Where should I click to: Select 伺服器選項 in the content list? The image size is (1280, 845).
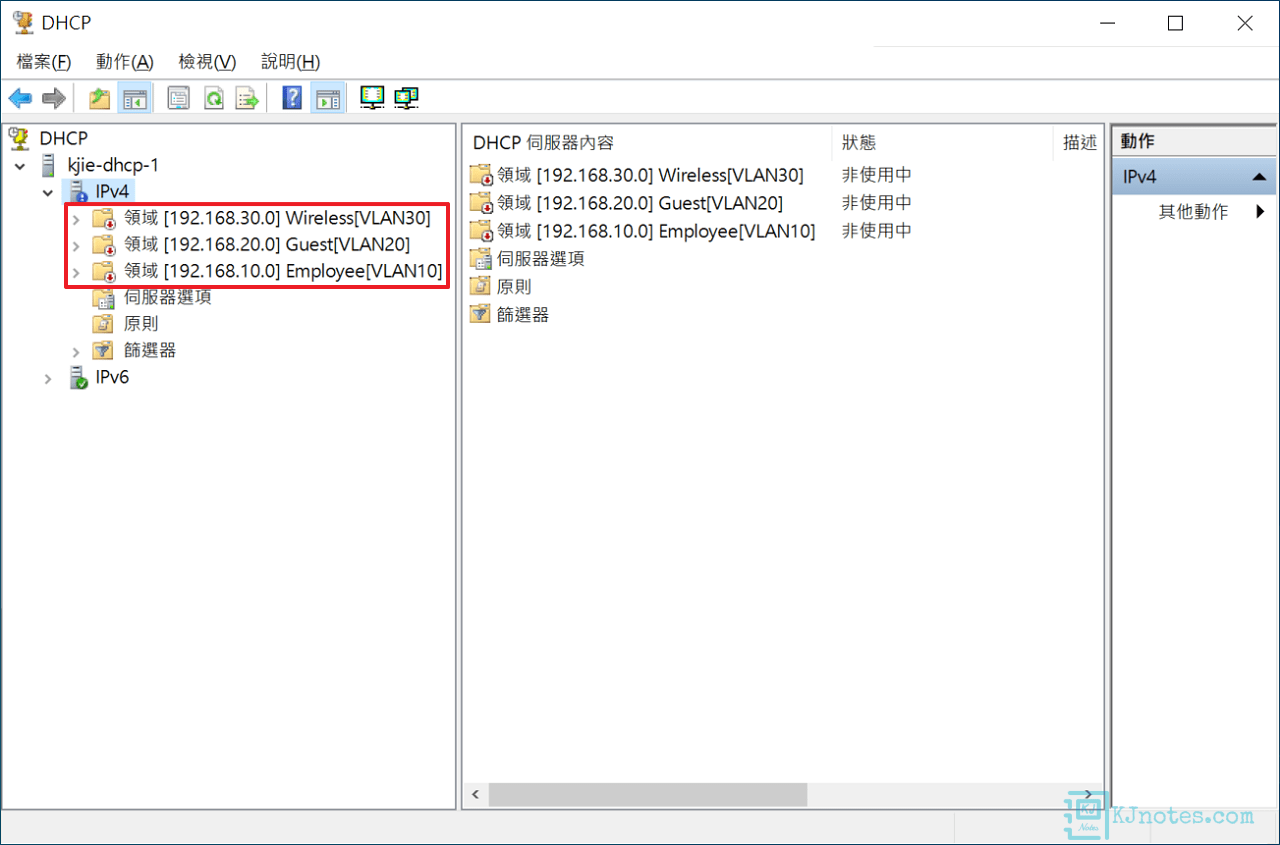pos(541,259)
